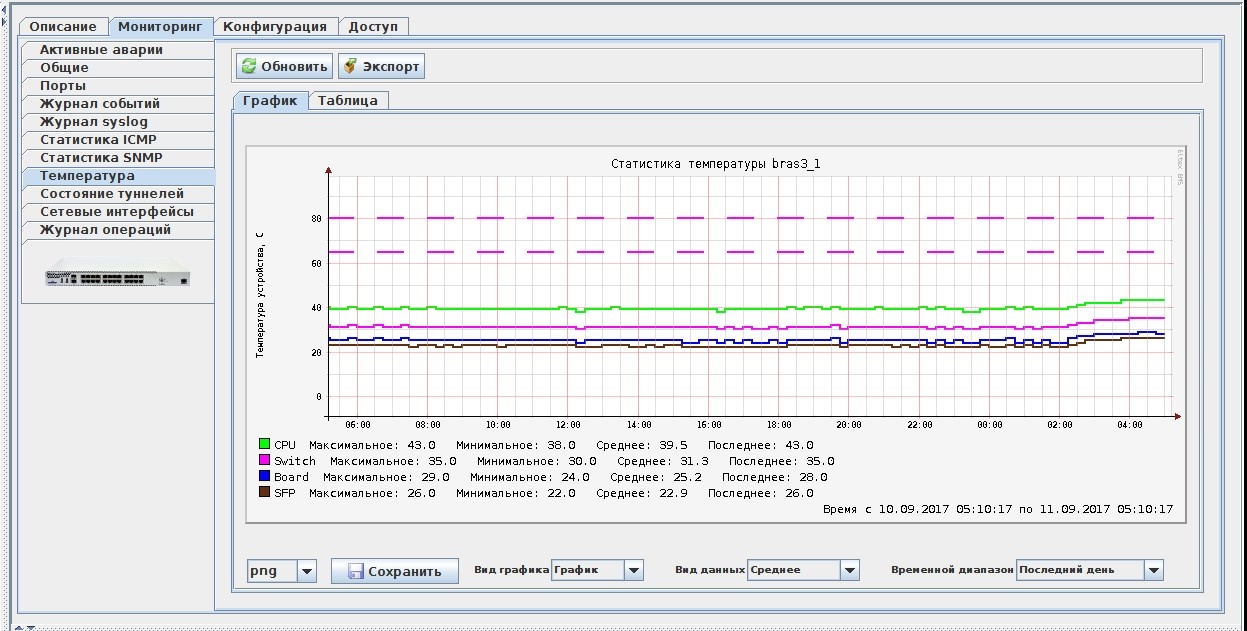The image size is (1247, 631).
Task: Open the Доступ tab
Action: pyautogui.click(x=374, y=27)
